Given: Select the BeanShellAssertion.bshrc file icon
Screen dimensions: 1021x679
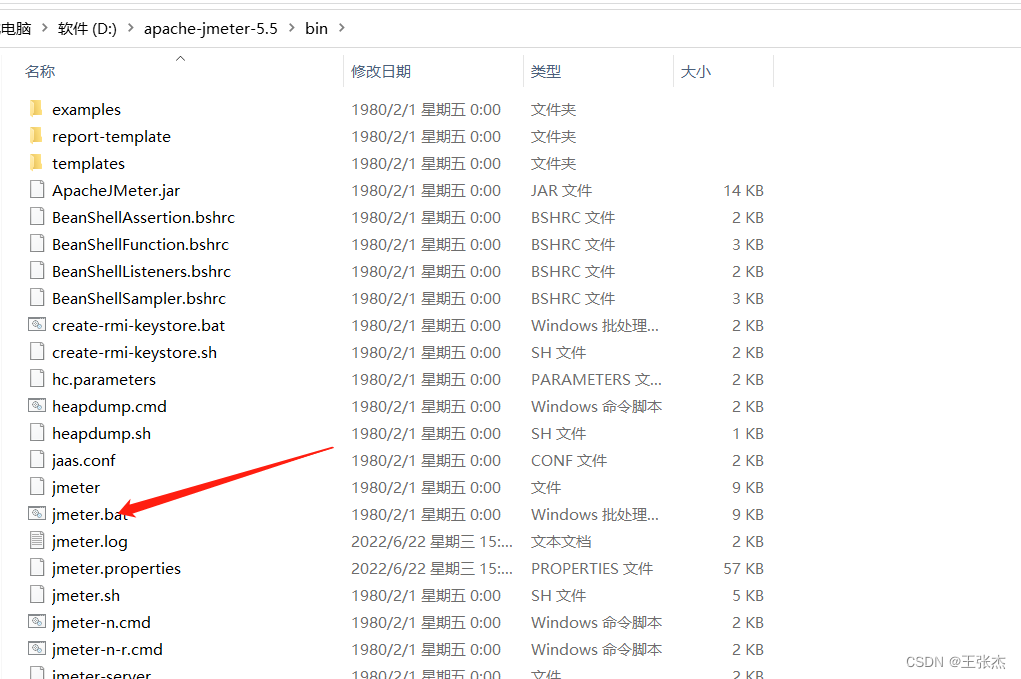Looking at the screenshot, I should [x=37, y=217].
